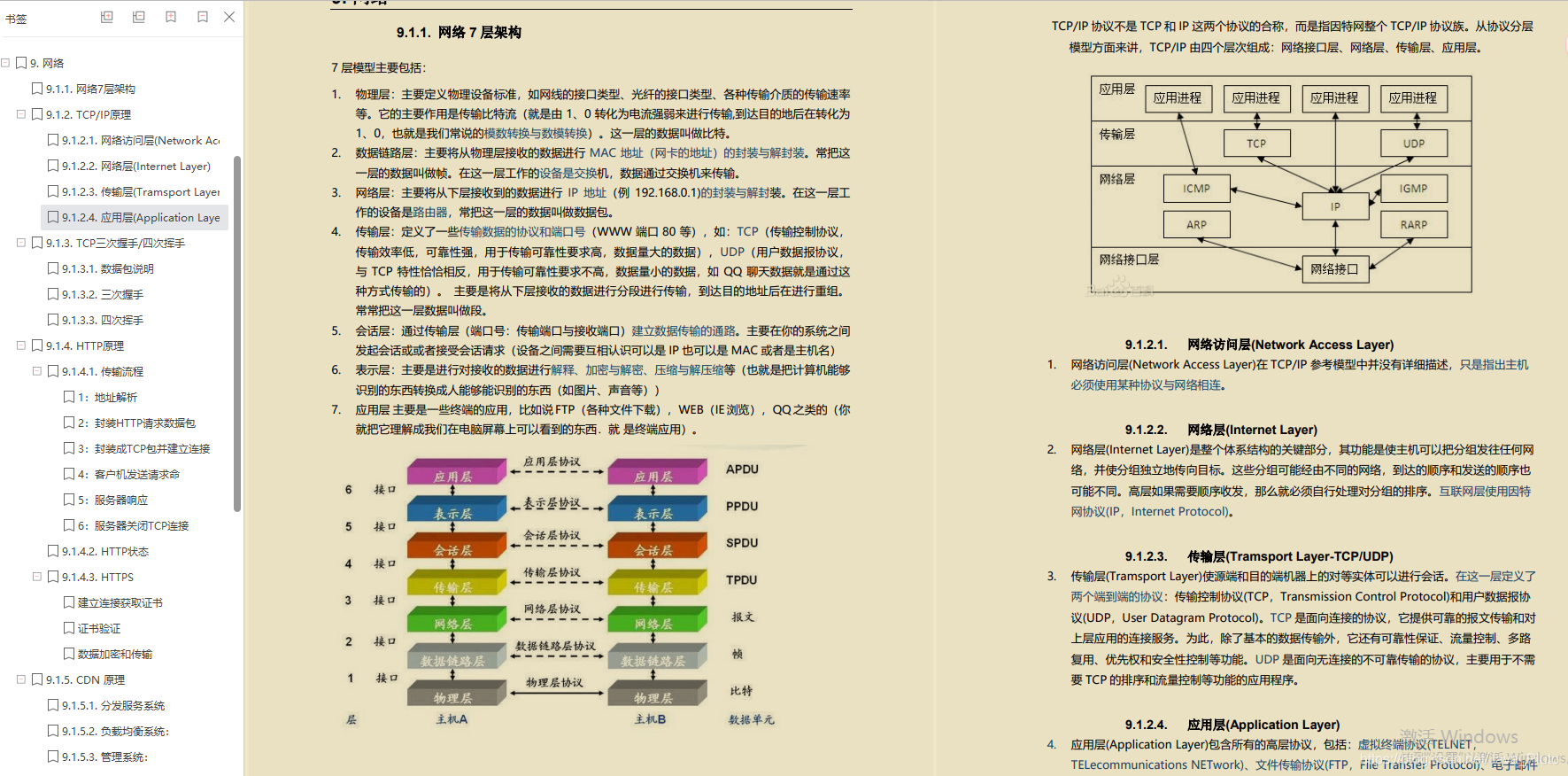Click heading 9.1.2.1. 网络访问层(Network Access Layer)
The height and width of the screenshot is (776, 1568).
(x=1259, y=345)
